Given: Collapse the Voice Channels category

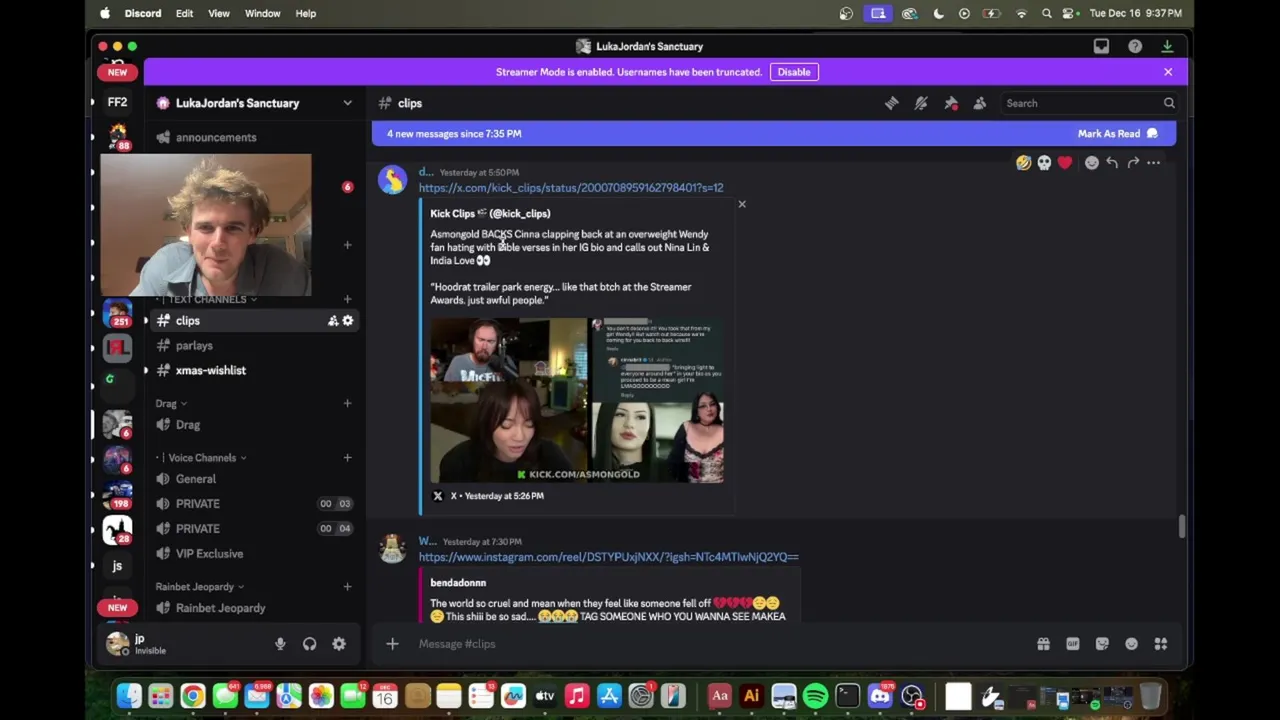Looking at the screenshot, I should tap(202, 458).
